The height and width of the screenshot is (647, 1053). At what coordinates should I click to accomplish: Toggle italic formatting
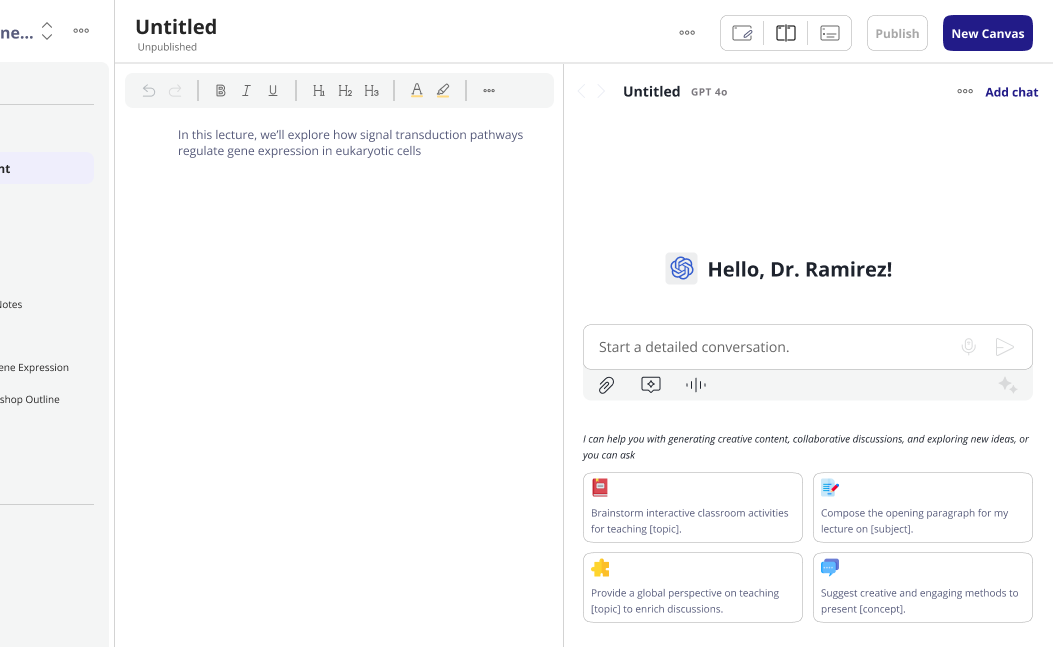[x=246, y=91]
